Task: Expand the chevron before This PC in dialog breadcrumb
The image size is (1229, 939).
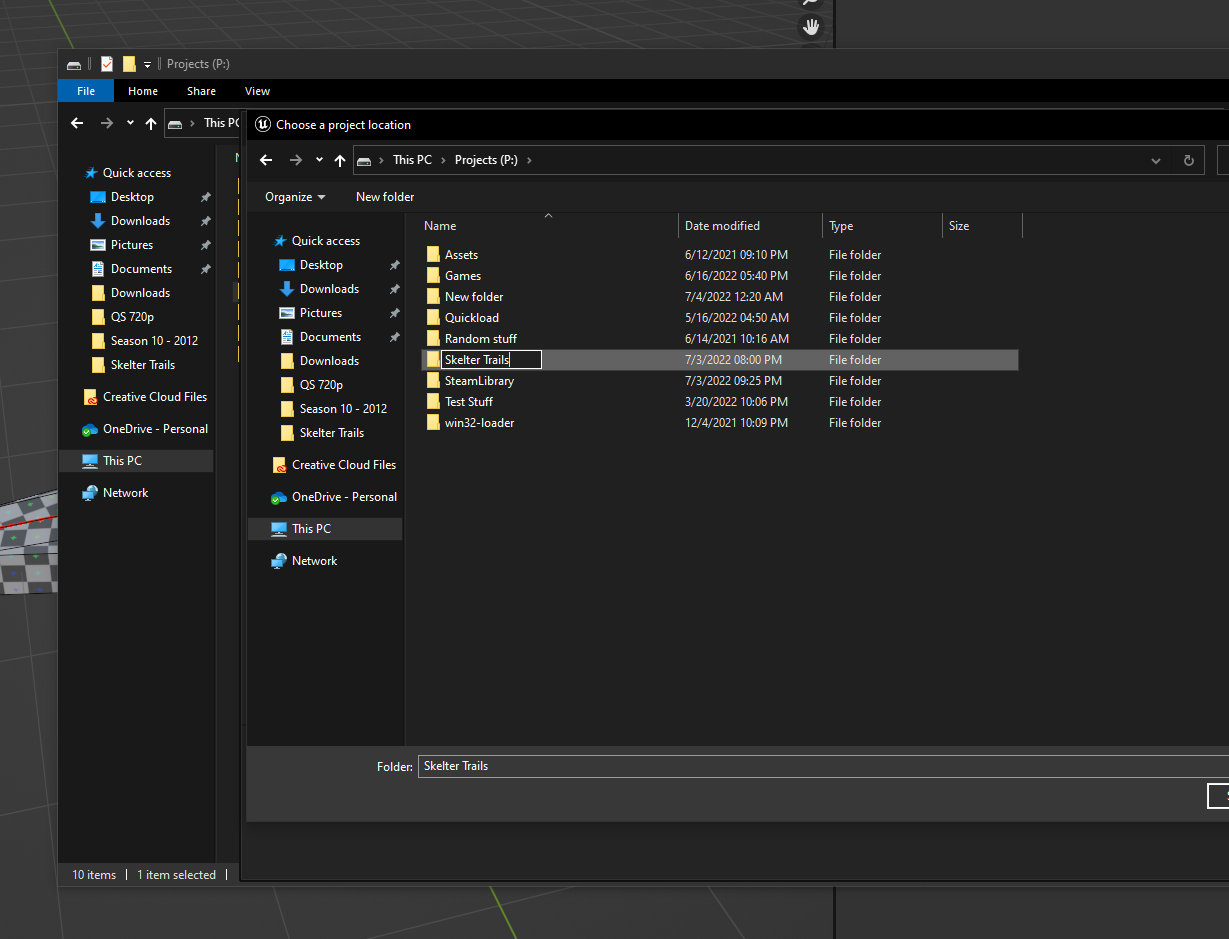Action: (x=381, y=160)
